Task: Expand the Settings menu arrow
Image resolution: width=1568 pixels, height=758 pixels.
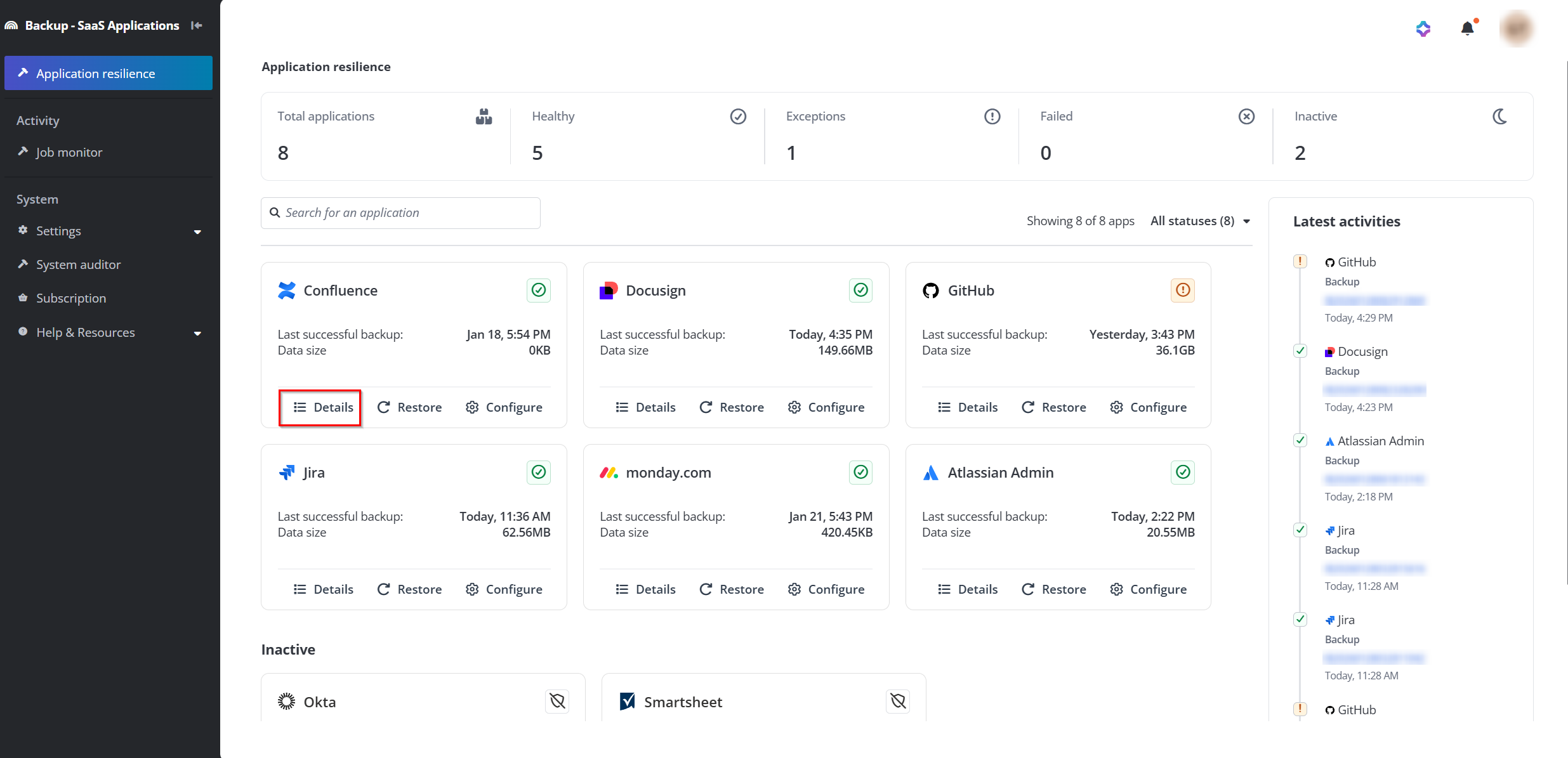Action: coord(197,232)
